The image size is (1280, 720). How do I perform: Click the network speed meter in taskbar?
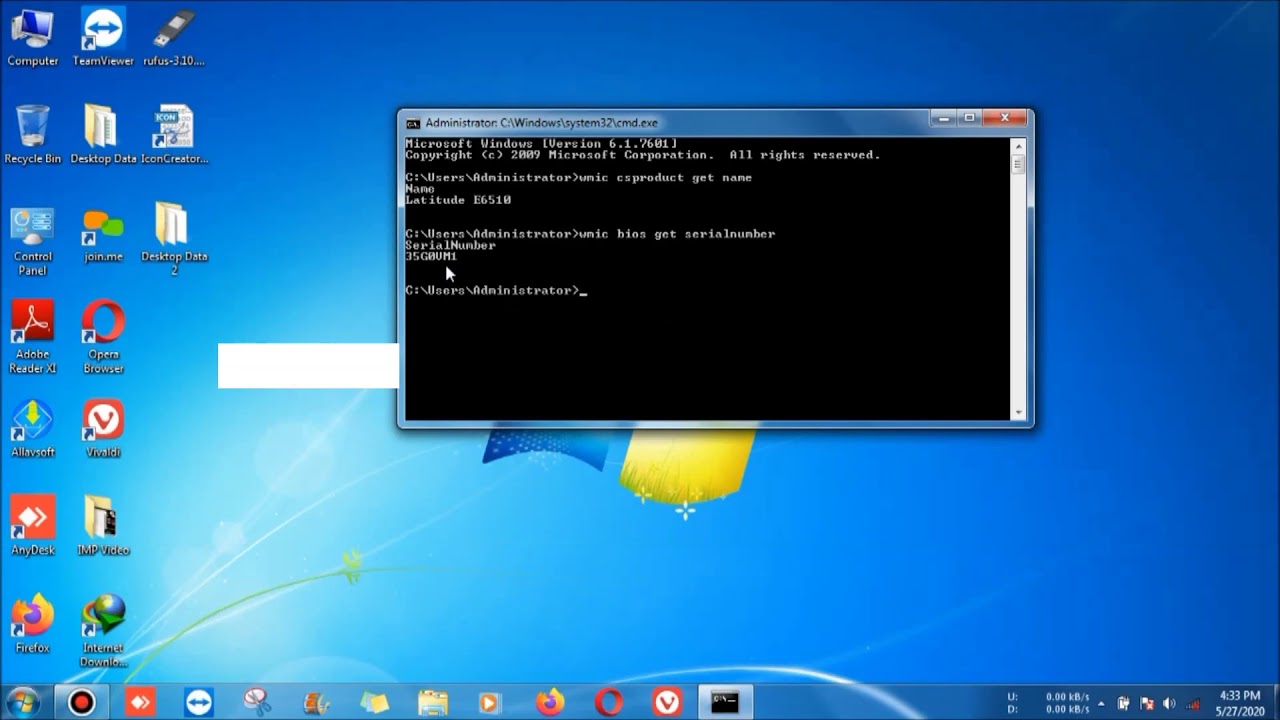click(1048, 703)
